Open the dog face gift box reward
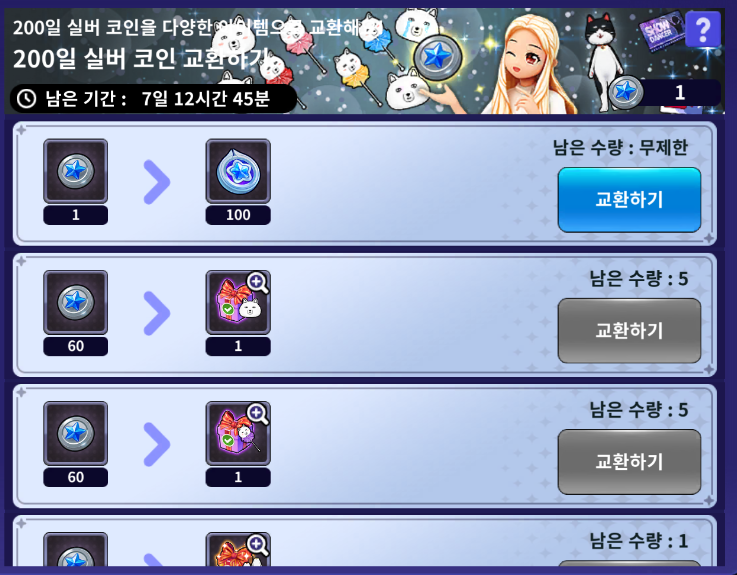This screenshot has height=575, width=737. 238,302
